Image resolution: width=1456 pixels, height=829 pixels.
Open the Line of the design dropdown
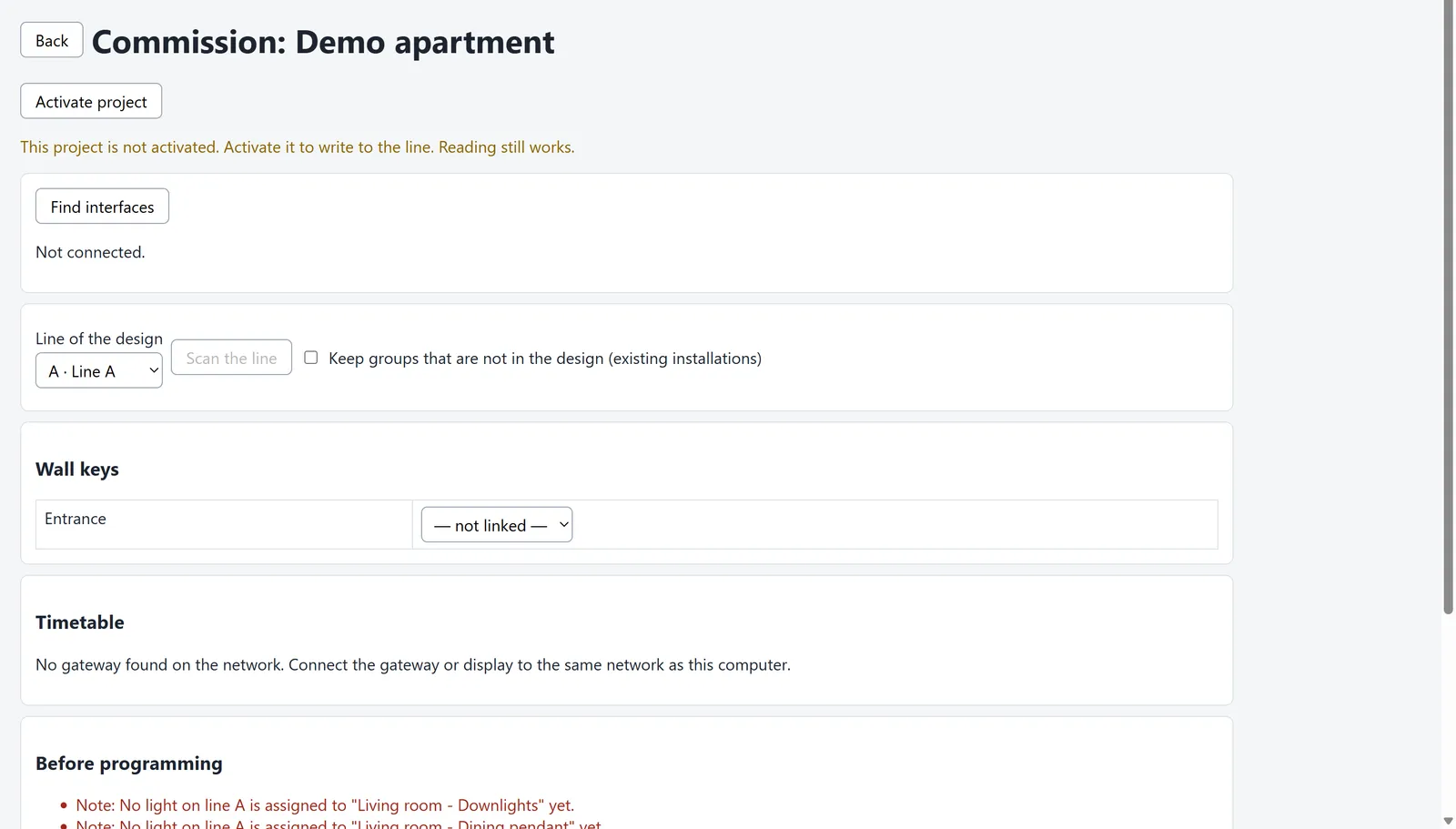99,370
